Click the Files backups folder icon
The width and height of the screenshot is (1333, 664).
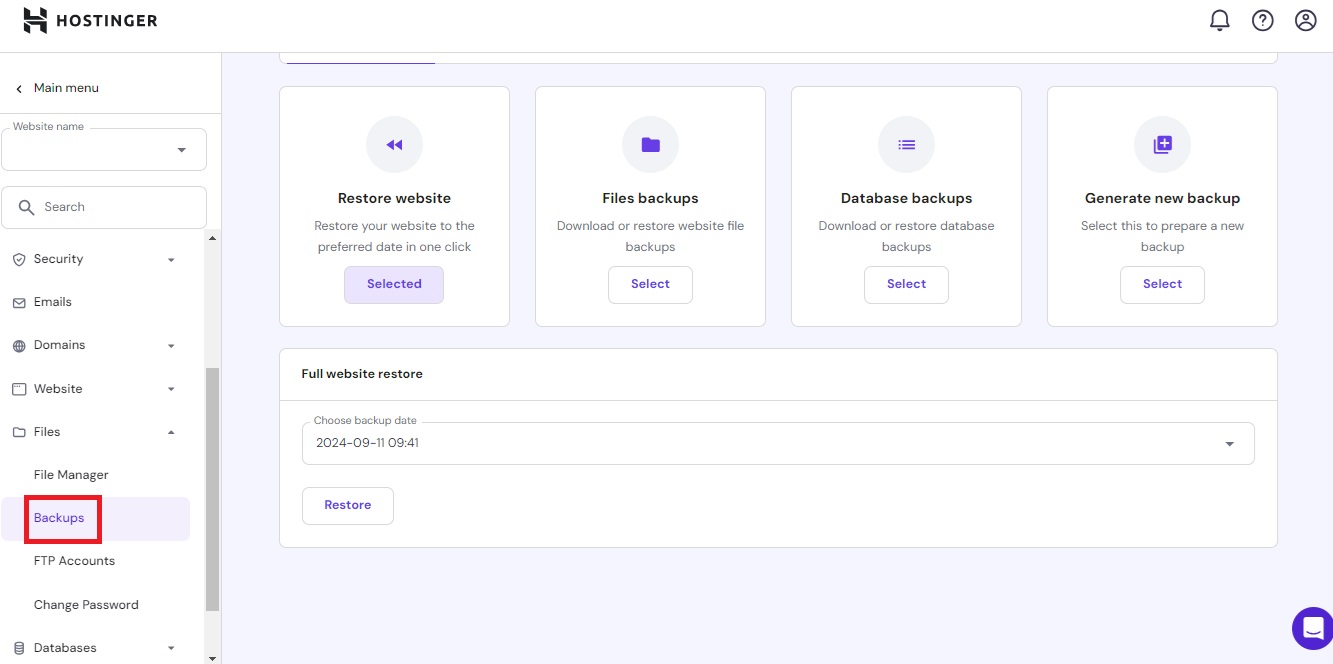click(x=650, y=145)
